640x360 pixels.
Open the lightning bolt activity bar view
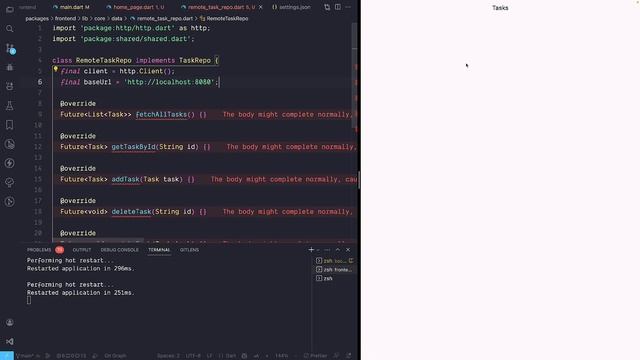(x=10, y=163)
